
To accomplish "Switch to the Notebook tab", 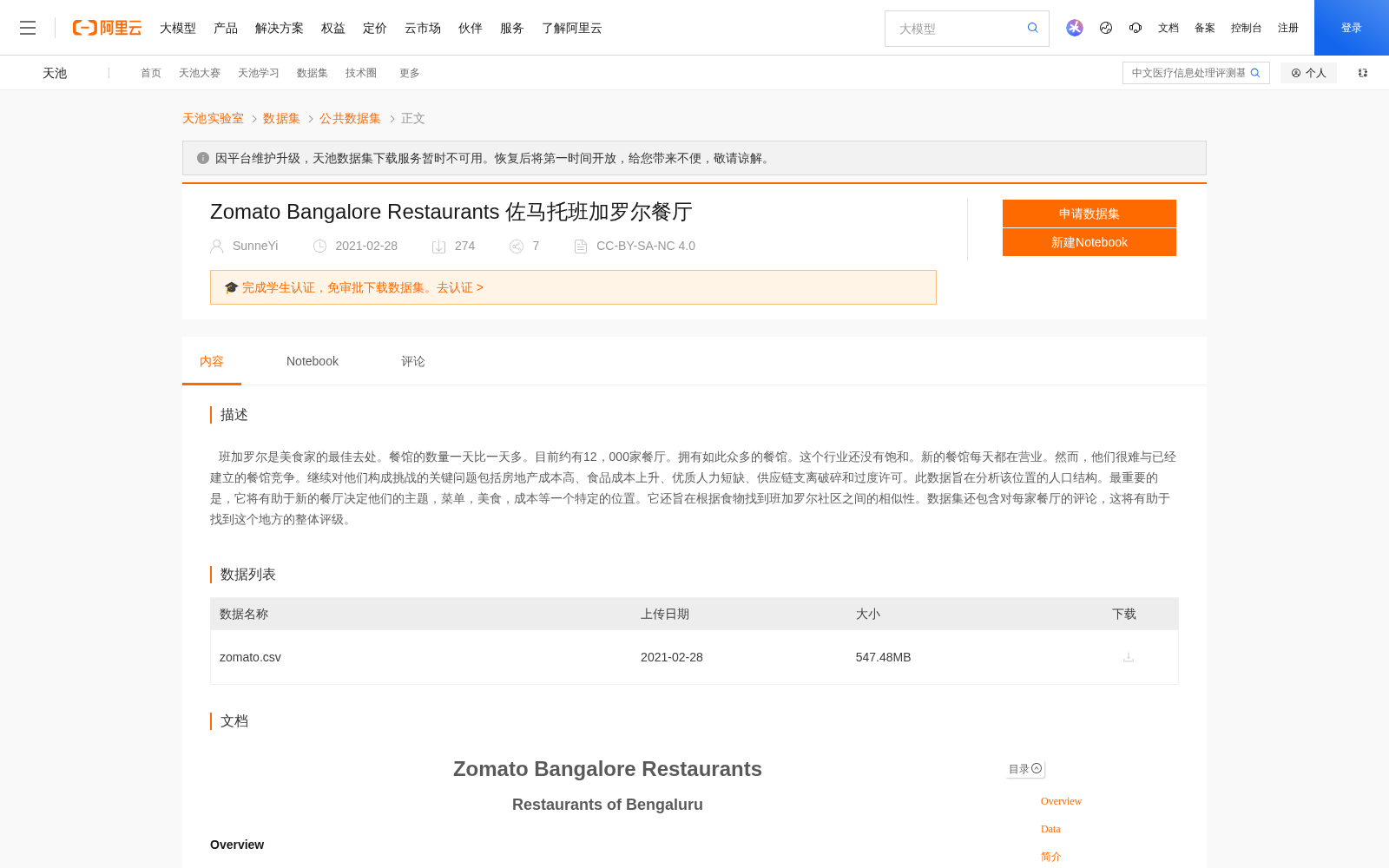I will point(313,361).
